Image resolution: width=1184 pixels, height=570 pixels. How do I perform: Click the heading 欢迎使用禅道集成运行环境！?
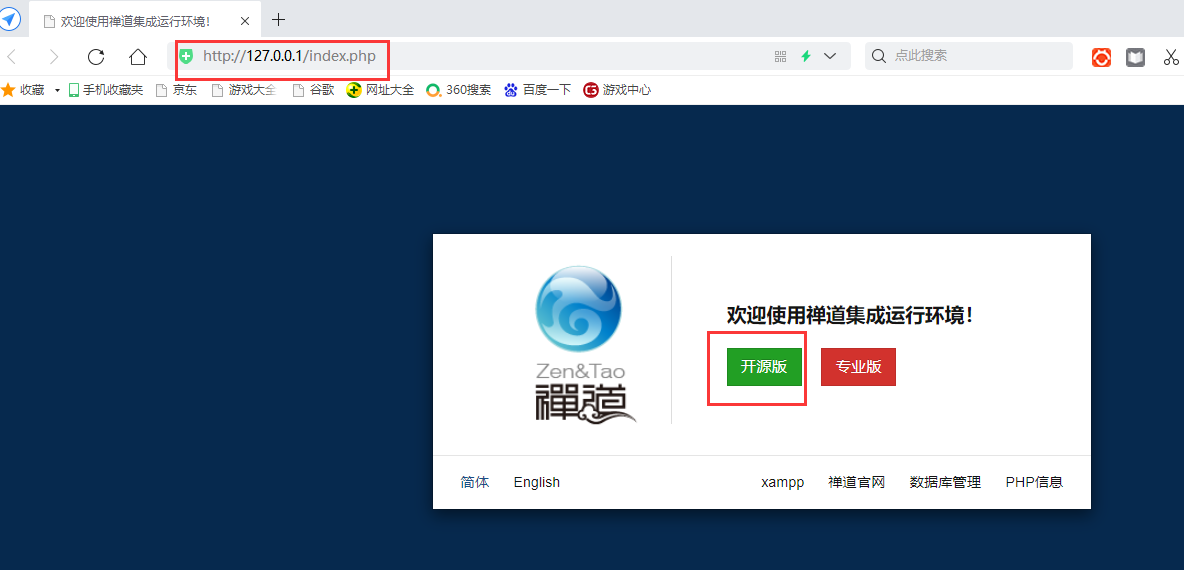pos(850,316)
